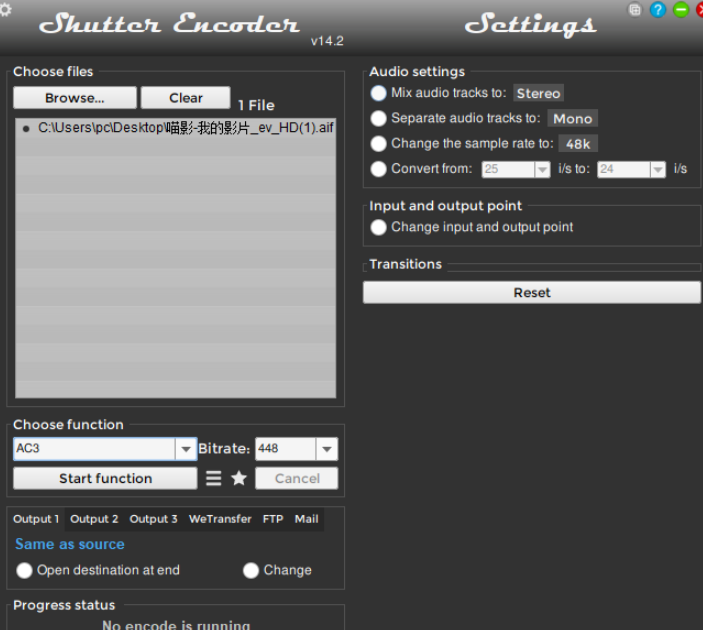This screenshot has height=630, width=703.
Task: Open the Mono separation selector
Action: click(573, 118)
